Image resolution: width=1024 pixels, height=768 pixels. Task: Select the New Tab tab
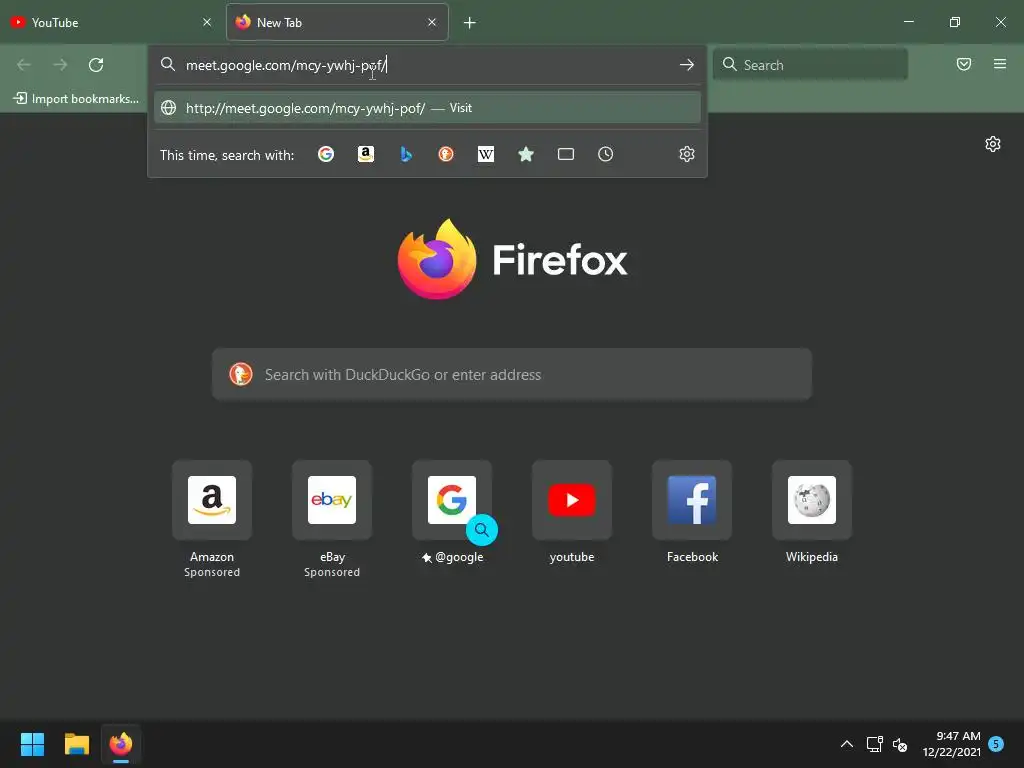pyautogui.click(x=337, y=23)
